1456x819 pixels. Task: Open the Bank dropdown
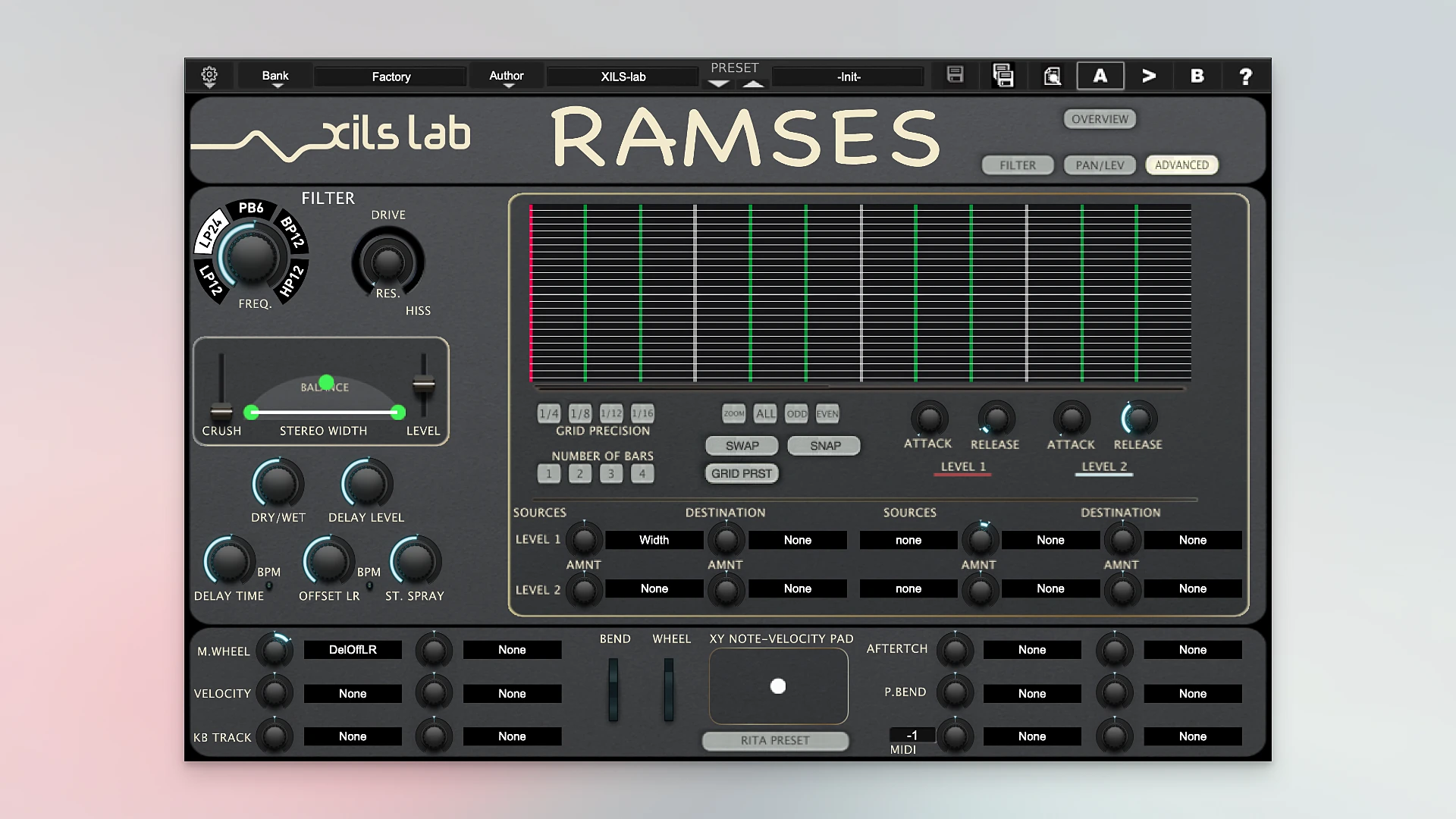(x=275, y=76)
